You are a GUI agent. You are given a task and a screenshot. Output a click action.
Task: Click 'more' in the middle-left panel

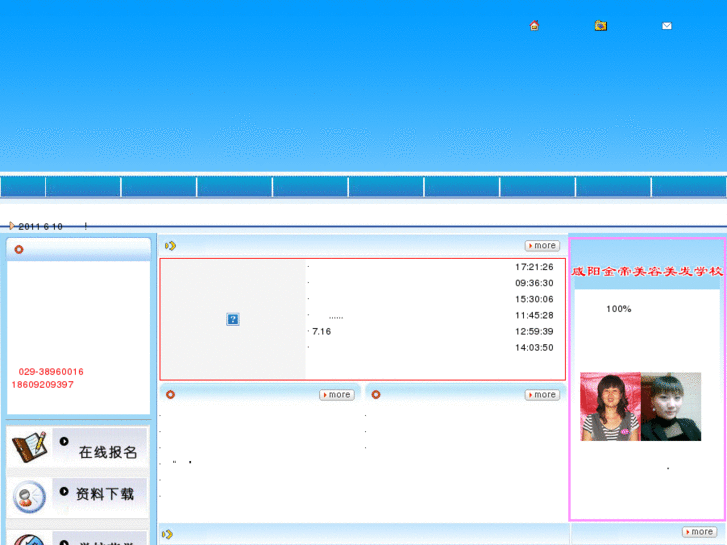[x=337, y=395]
